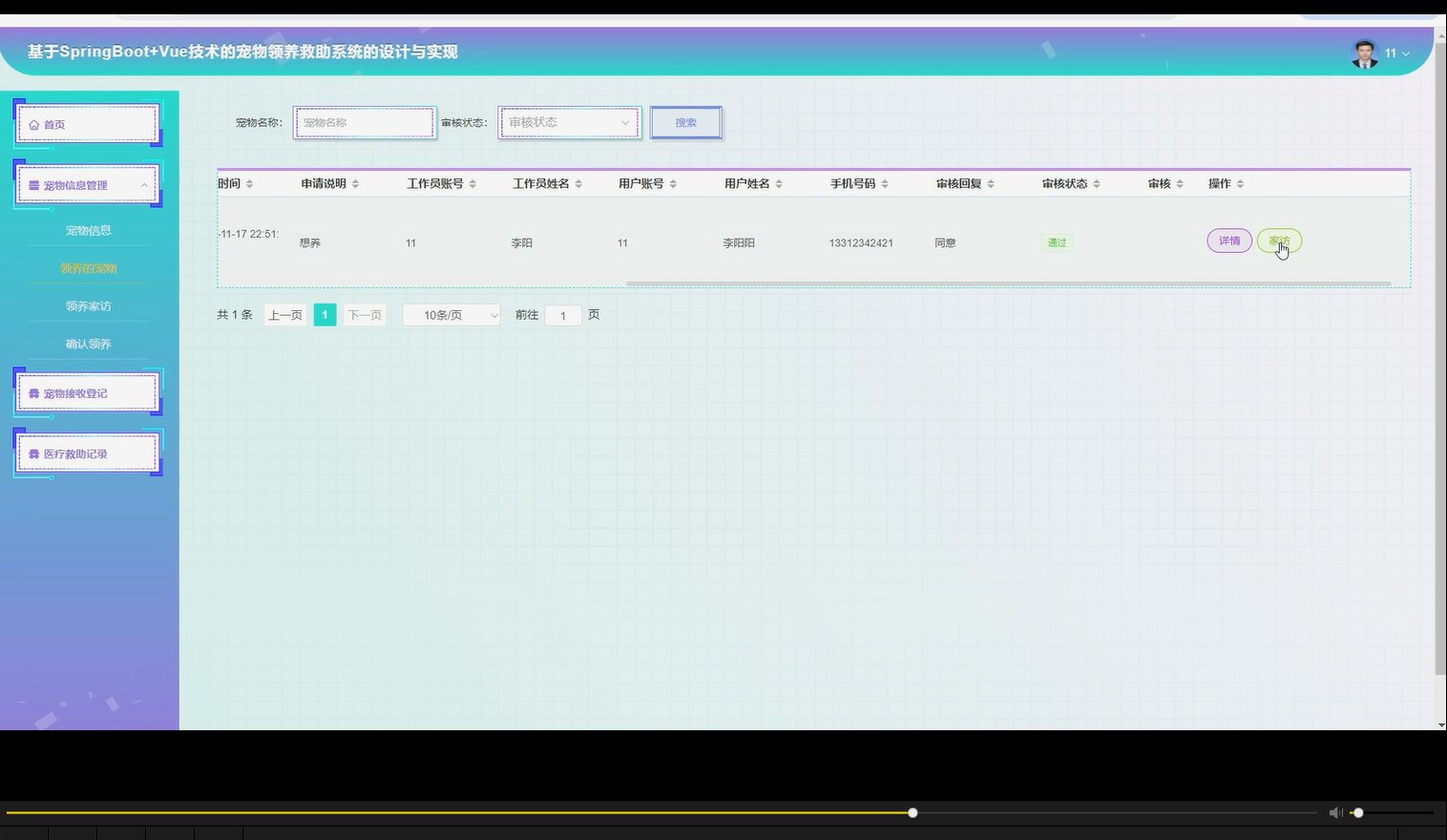The image size is (1447, 840).
Task: Click the 宠物名称 input field
Action: pos(364,122)
